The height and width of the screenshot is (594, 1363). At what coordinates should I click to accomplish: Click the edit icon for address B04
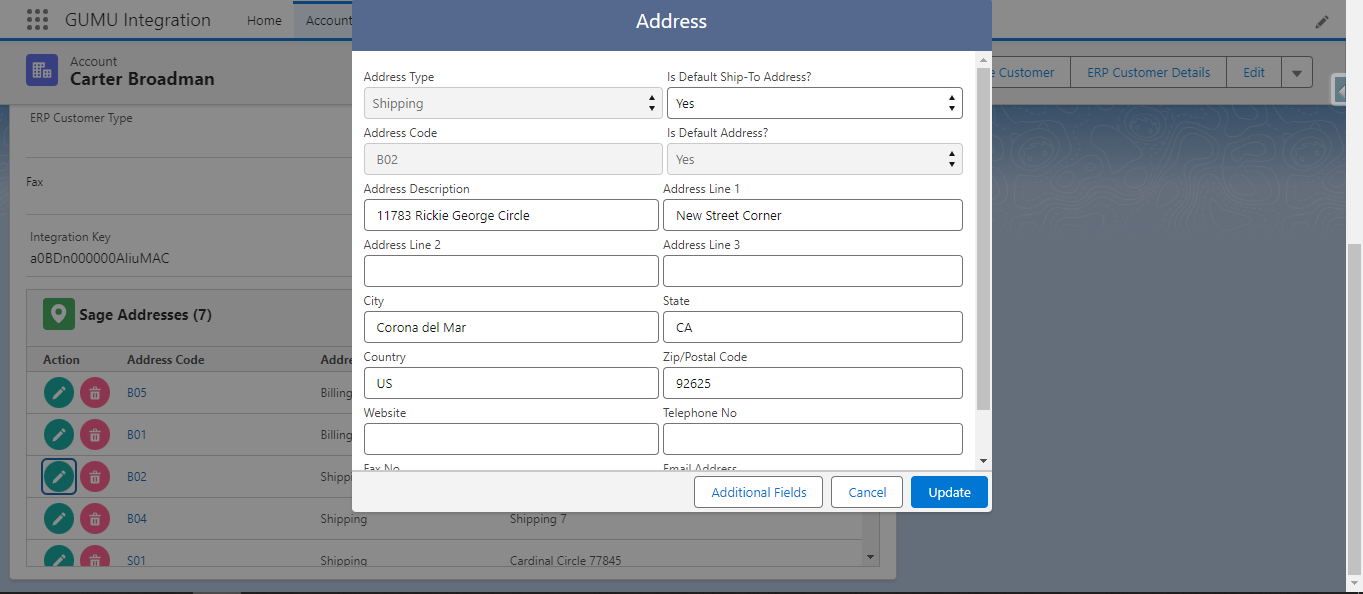[59, 519]
